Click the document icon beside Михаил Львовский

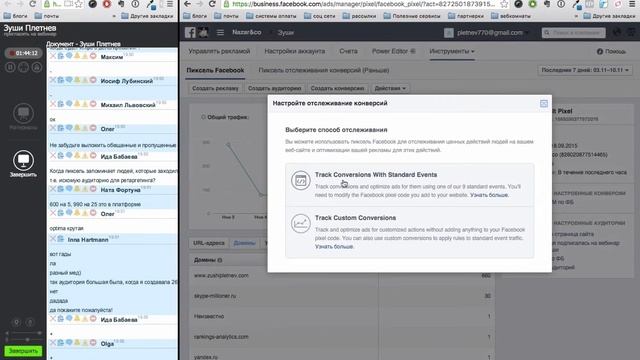pos(61,104)
